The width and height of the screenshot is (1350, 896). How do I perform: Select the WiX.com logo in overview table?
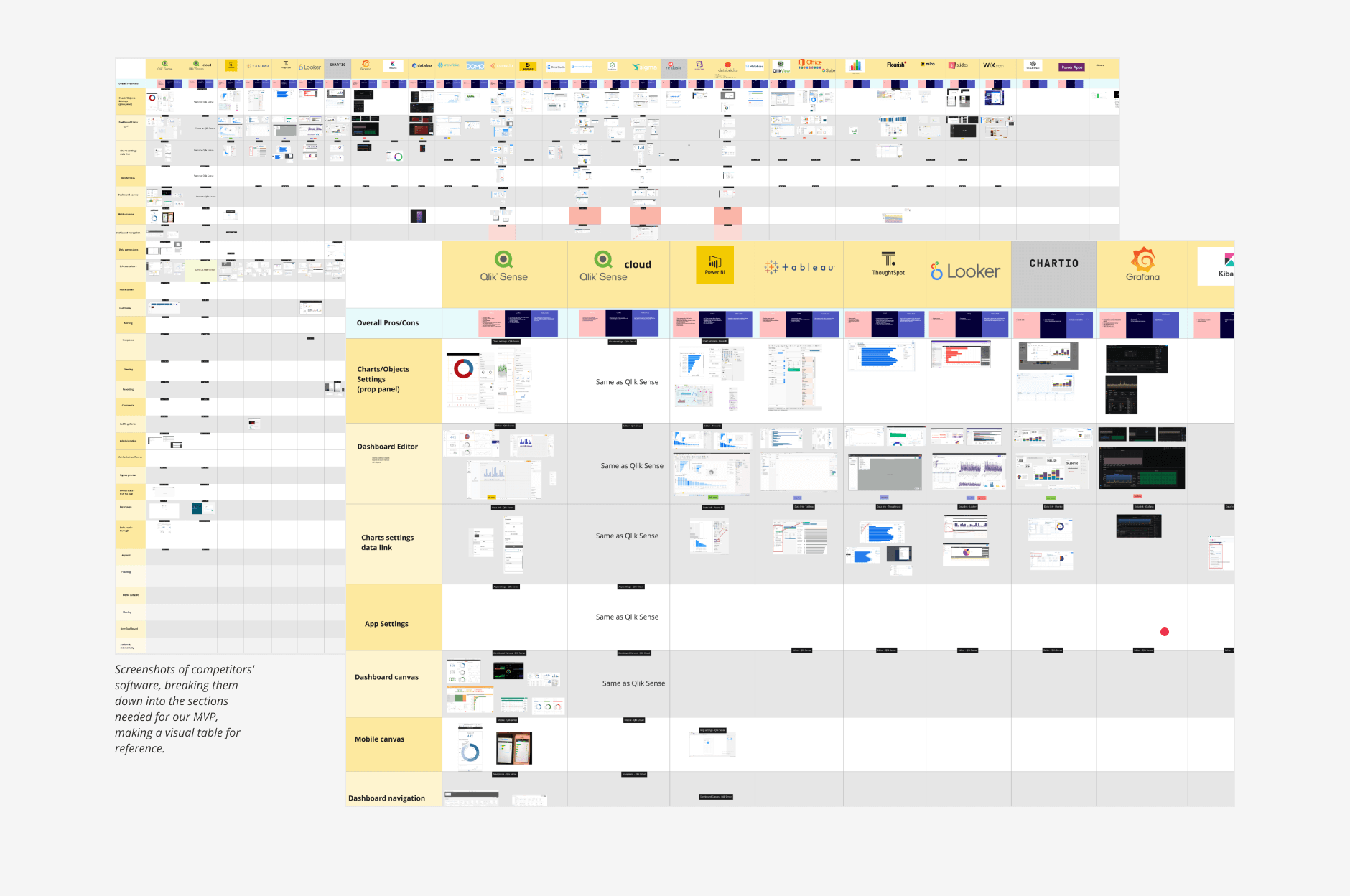pyautogui.click(x=993, y=65)
